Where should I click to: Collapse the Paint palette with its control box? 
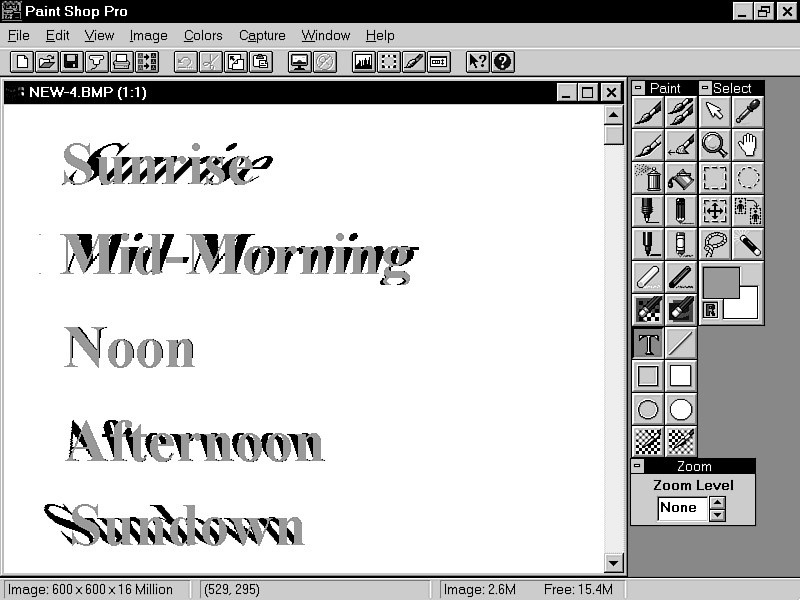click(x=638, y=88)
